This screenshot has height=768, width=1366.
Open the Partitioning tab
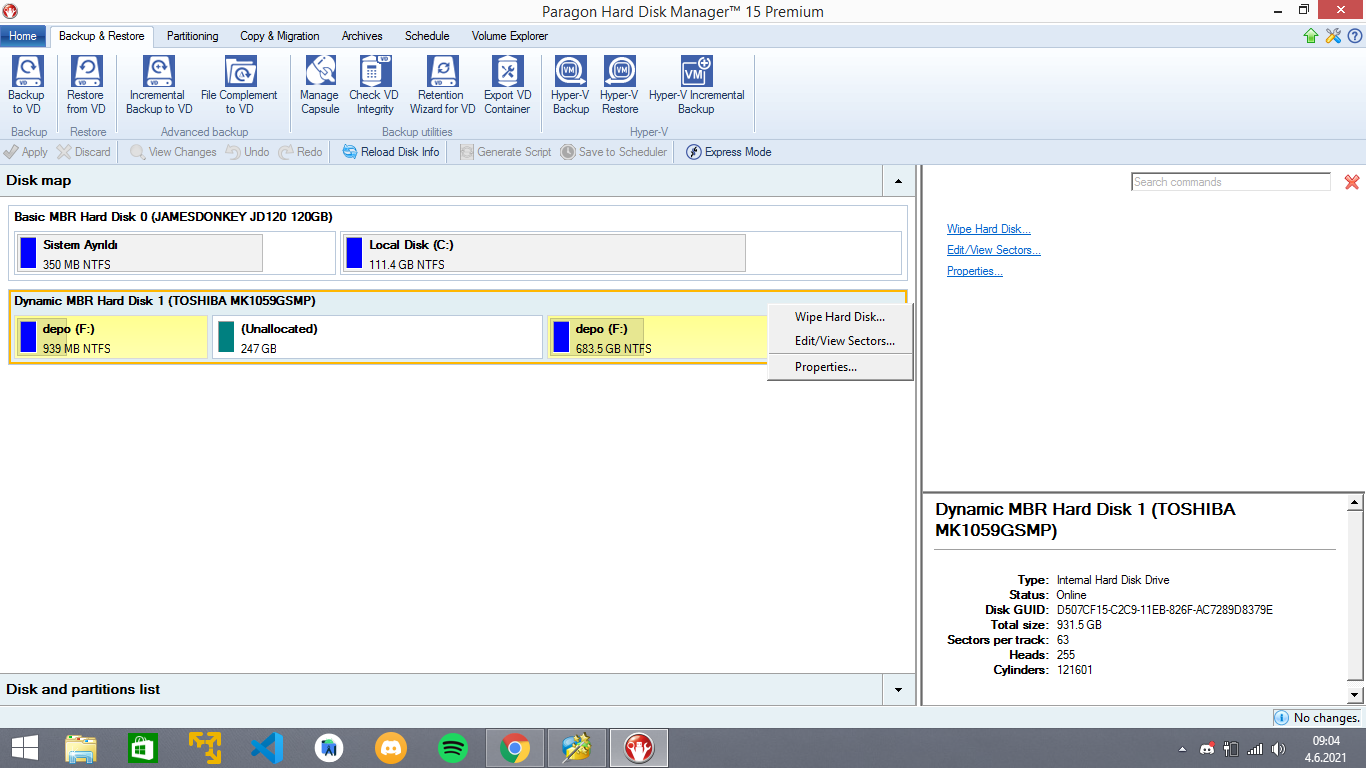192,36
